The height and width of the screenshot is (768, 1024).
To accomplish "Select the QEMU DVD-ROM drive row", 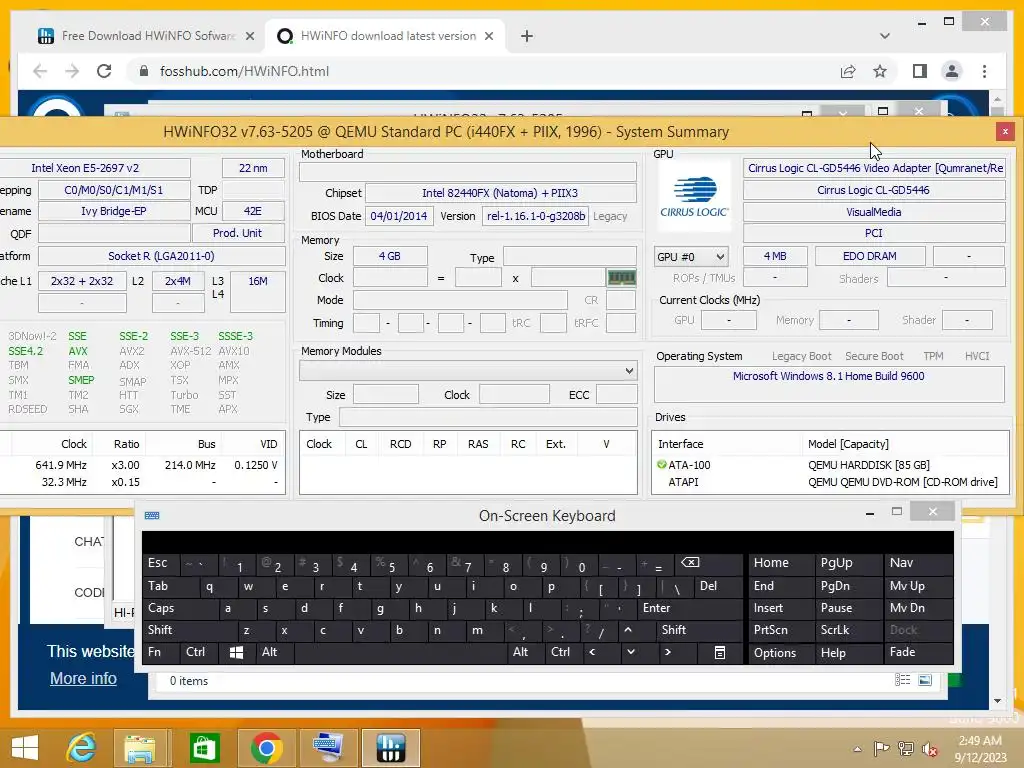I will (829, 482).
